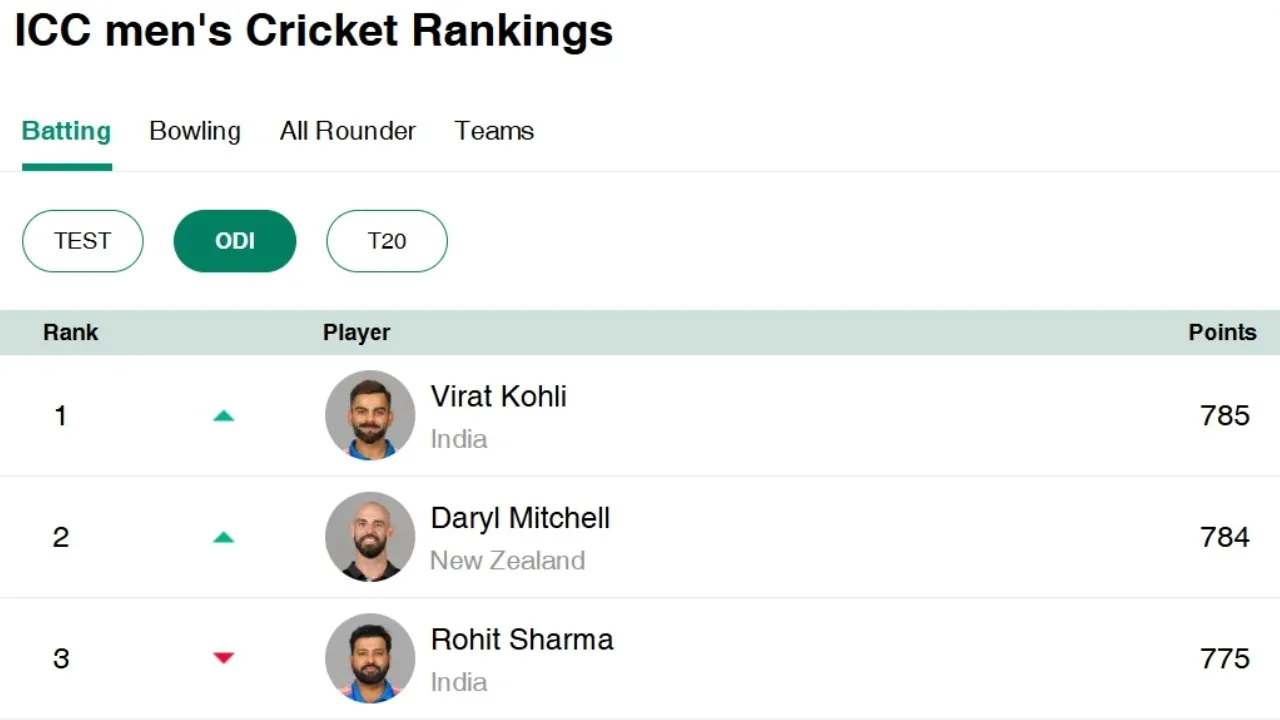Viewport: 1280px width, 720px height.
Task: Click the Rank column header
Action: click(71, 333)
